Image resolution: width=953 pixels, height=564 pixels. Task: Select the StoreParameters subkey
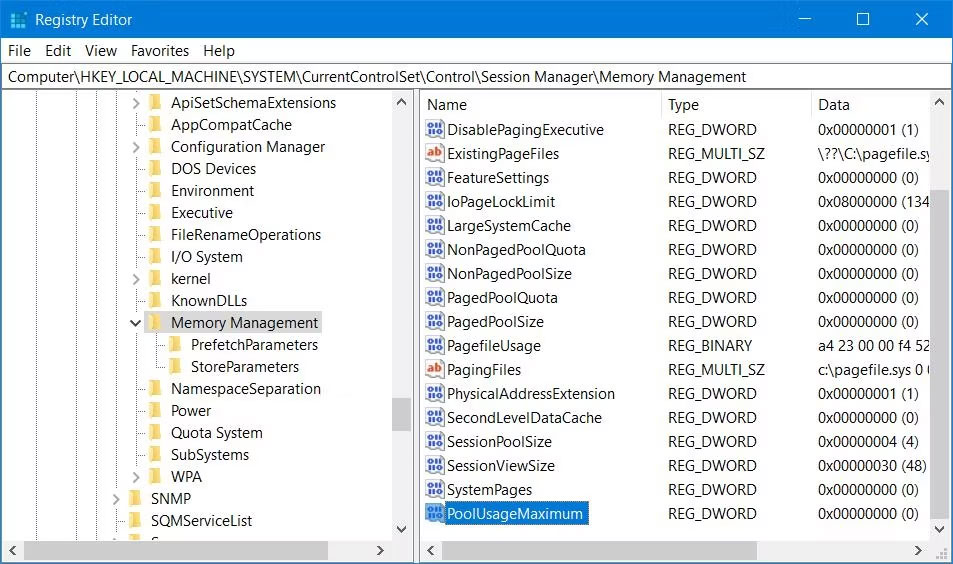coord(244,367)
